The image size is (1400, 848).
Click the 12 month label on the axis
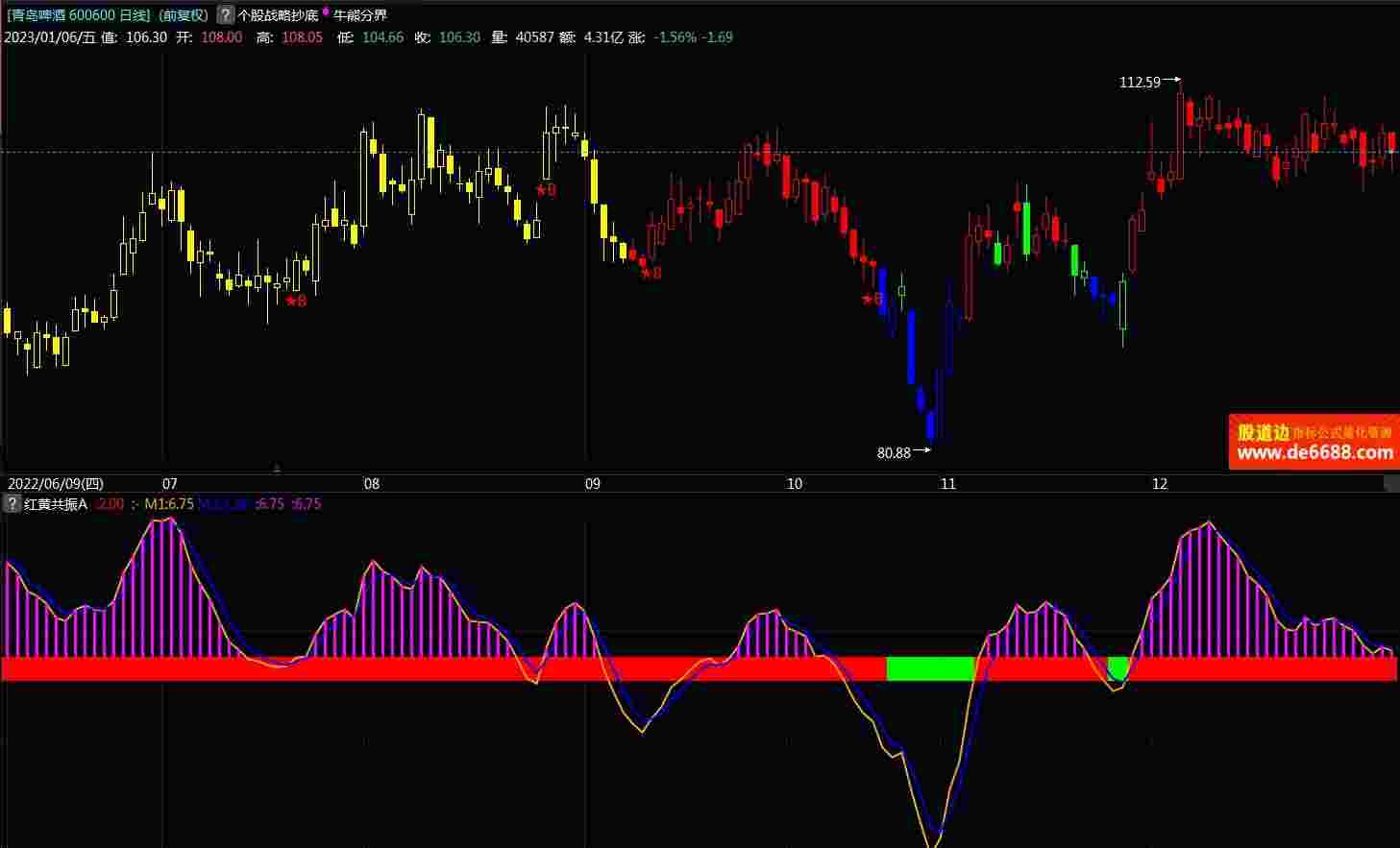point(1160,483)
